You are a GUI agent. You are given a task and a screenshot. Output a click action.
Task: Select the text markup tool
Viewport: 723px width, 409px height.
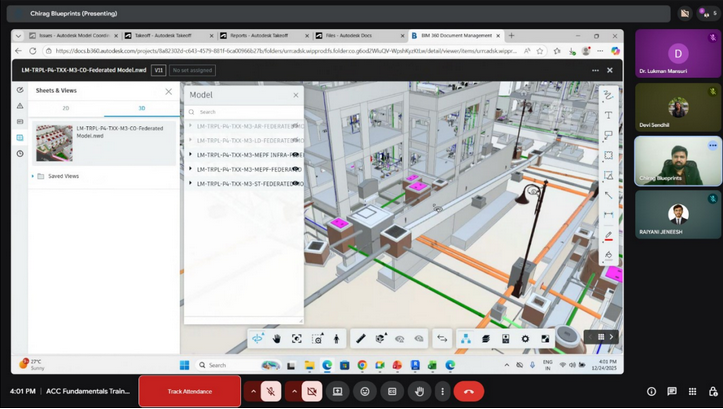click(x=608, y=116)
